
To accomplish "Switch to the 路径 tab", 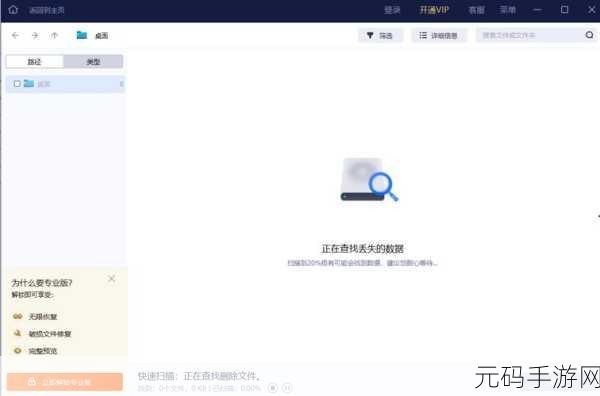I will [x=35, y=62].
